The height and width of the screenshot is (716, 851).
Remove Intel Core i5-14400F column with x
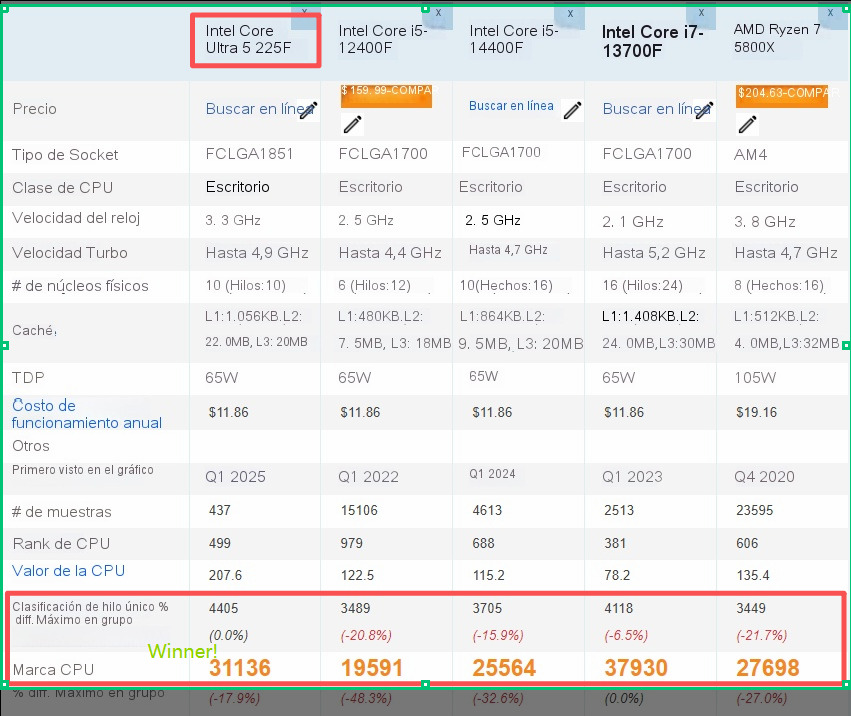[x=570, y=14]
